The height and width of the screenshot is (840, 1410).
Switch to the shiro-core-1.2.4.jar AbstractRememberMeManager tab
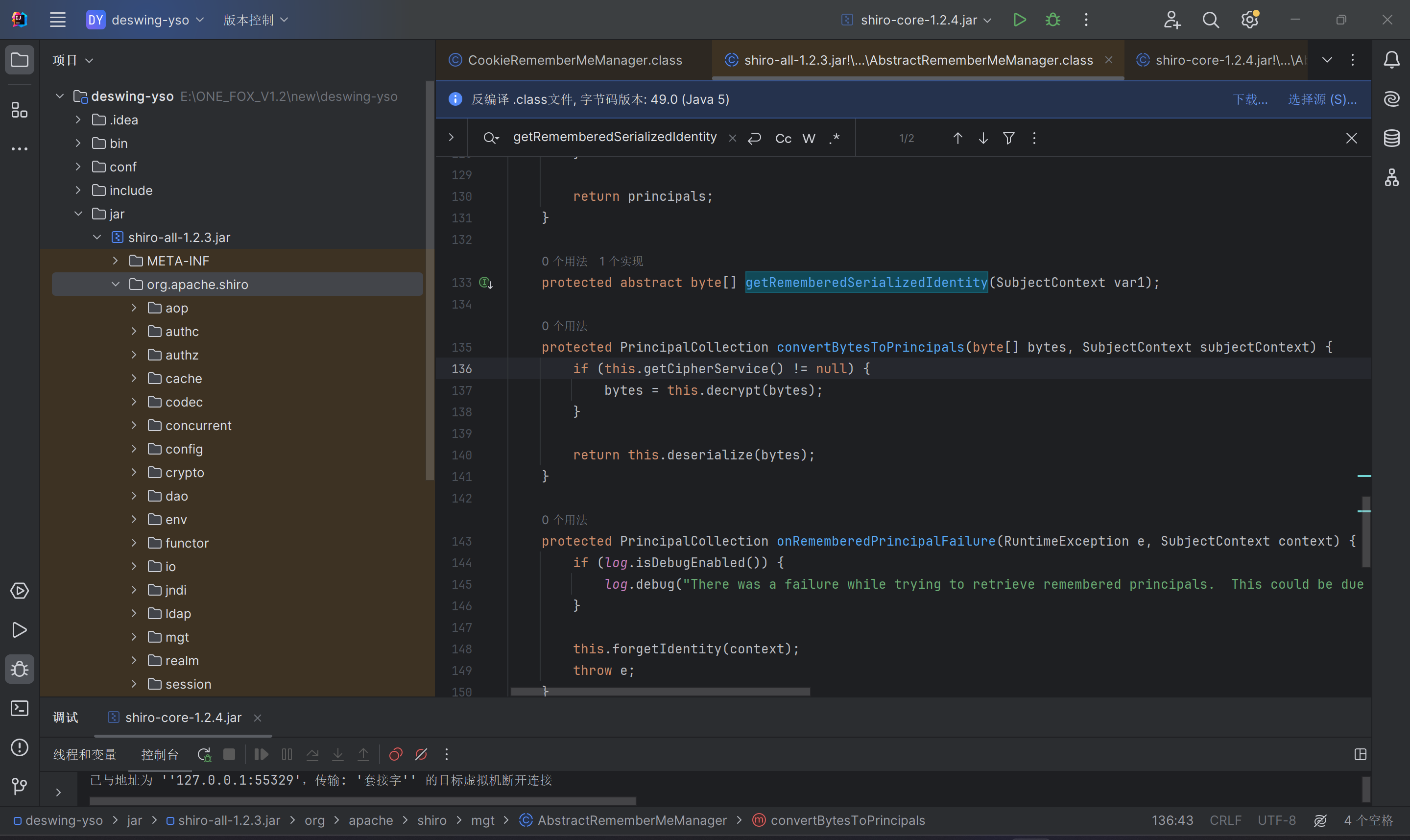1221,60
